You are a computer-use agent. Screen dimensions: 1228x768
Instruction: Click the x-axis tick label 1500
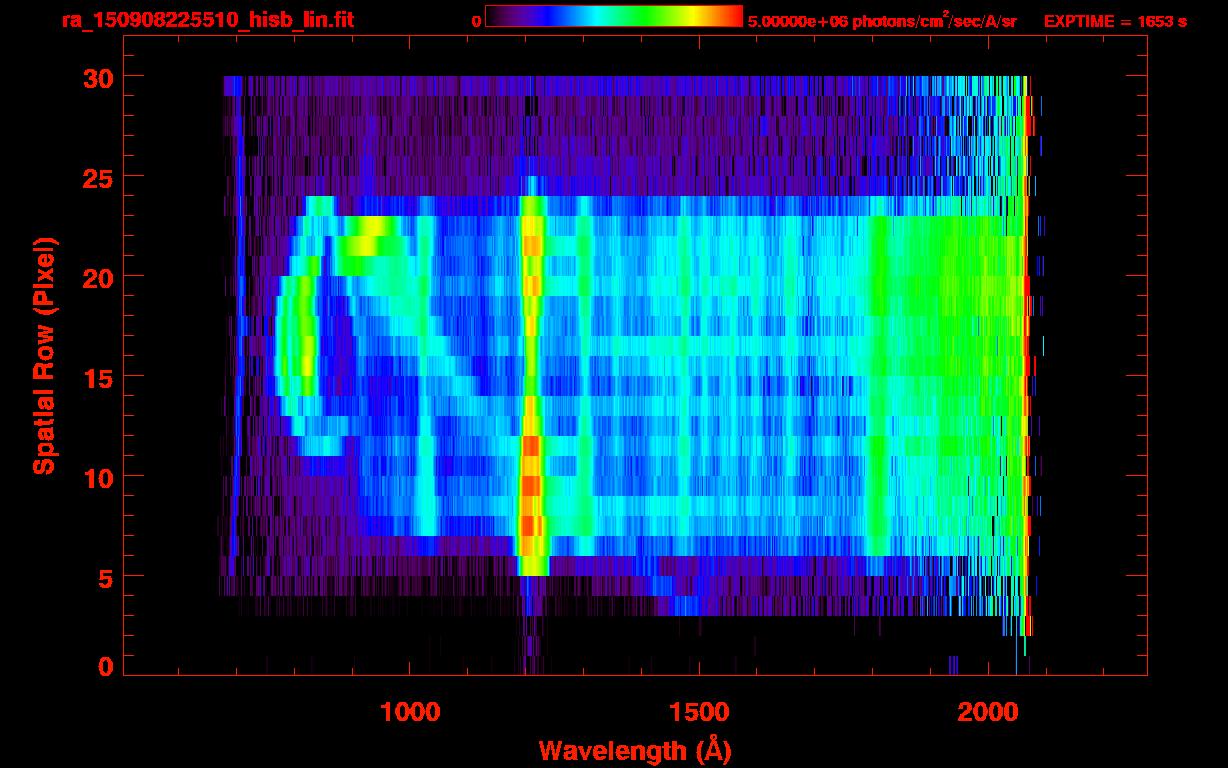pos(698,712)
